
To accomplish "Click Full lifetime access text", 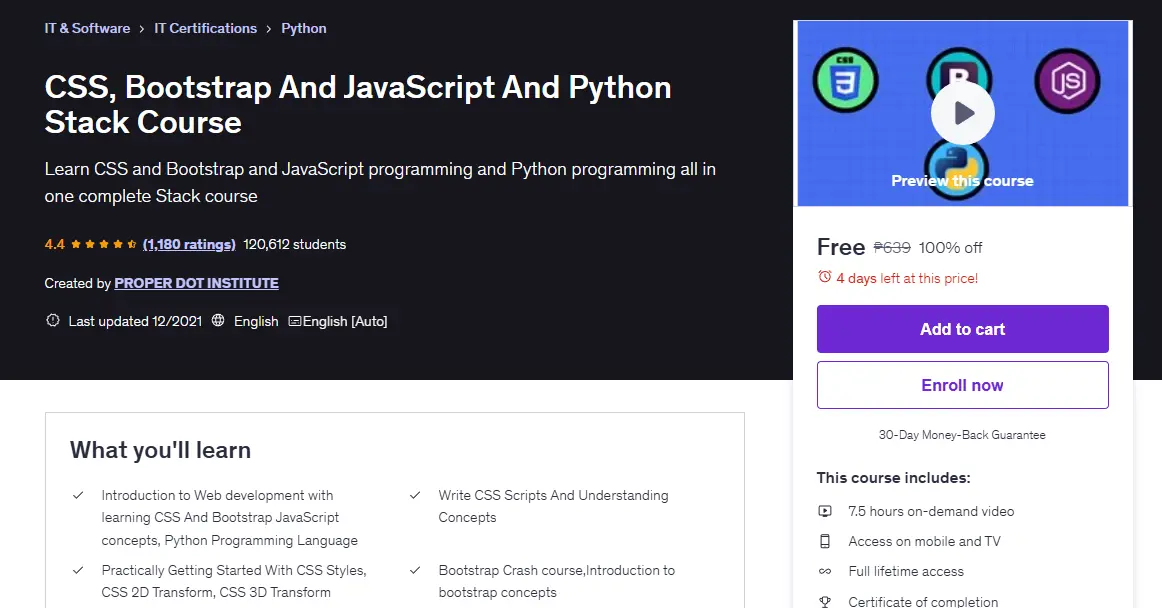I will click(x=906, y=571).
